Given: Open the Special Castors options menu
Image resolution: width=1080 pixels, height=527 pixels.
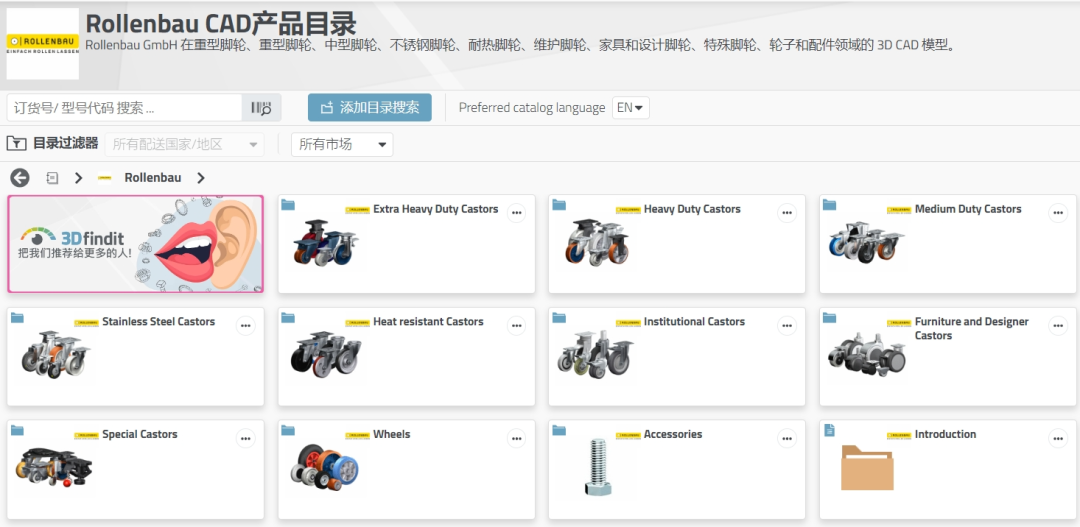Looking at the screenshot, I should (246, 438).
